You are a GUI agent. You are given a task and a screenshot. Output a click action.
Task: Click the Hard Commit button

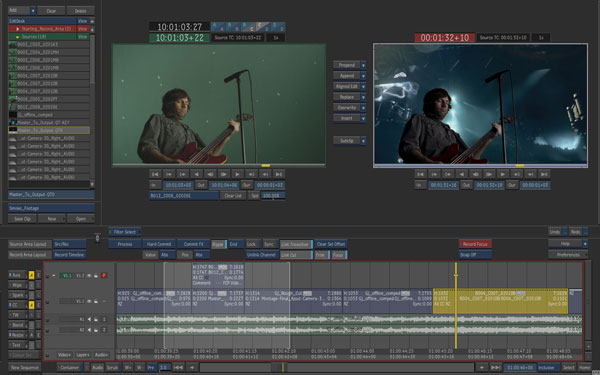[x=159, y=244]
